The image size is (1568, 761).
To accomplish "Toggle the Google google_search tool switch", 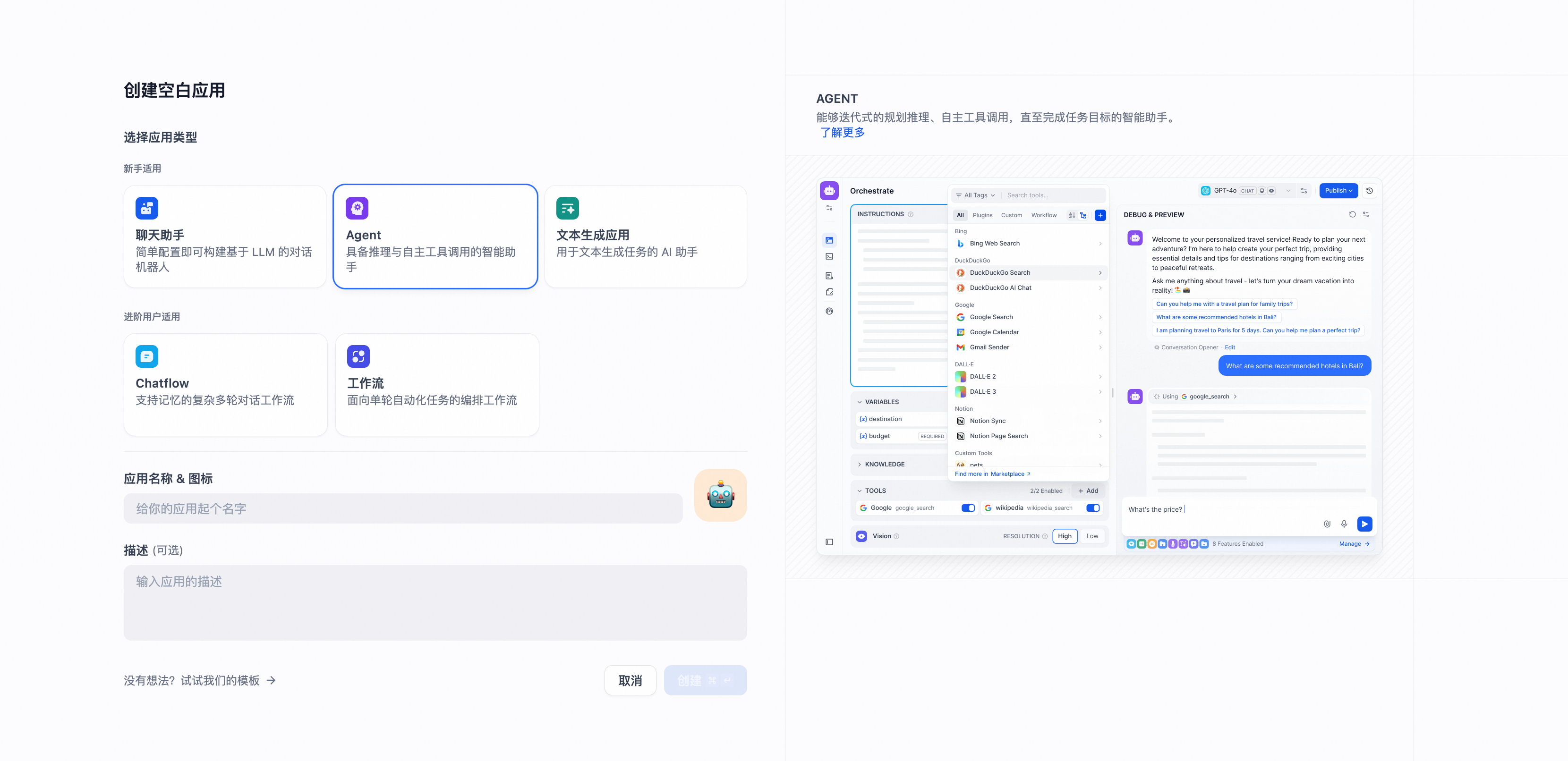I will [968, 508].
